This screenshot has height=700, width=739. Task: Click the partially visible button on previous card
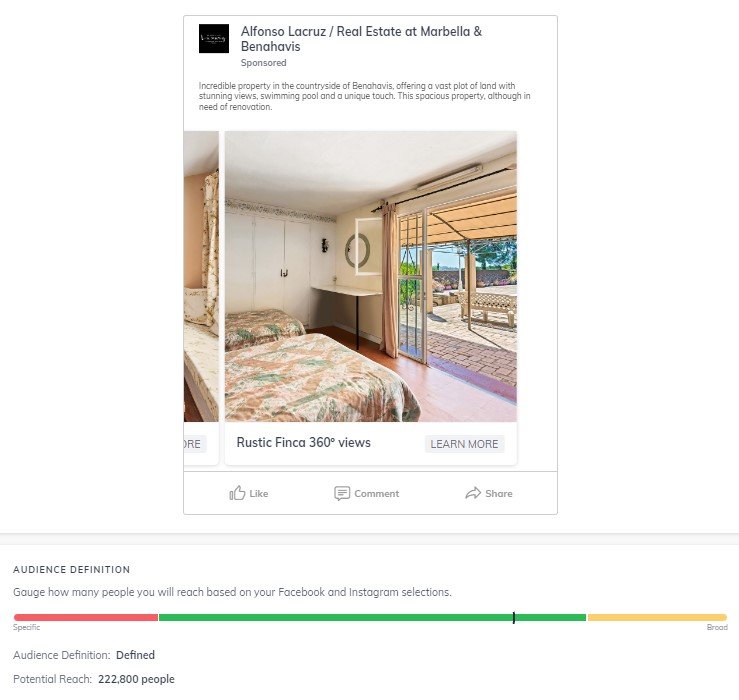tap(195, 444)
